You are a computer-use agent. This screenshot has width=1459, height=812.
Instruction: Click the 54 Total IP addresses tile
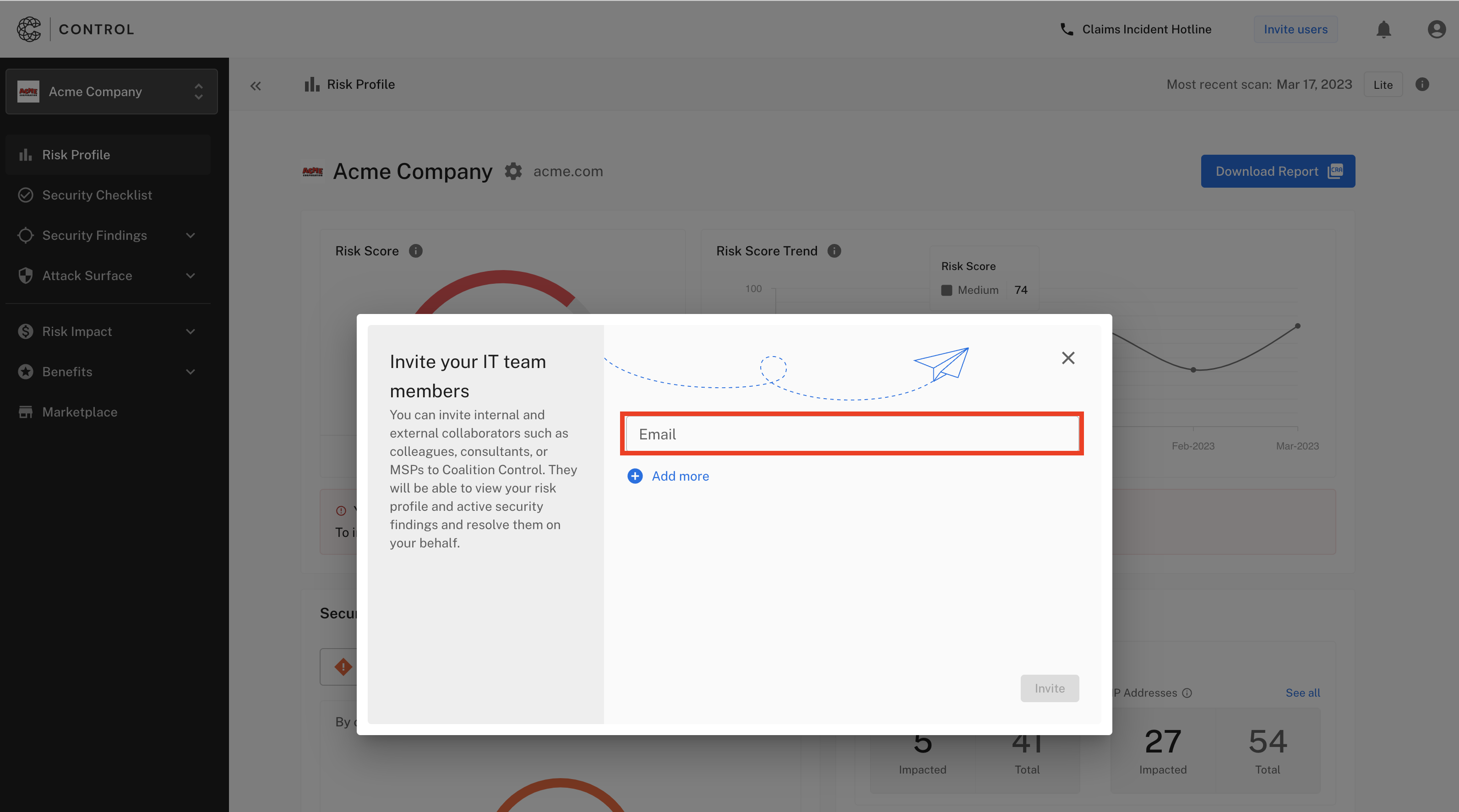(1268, 751)
